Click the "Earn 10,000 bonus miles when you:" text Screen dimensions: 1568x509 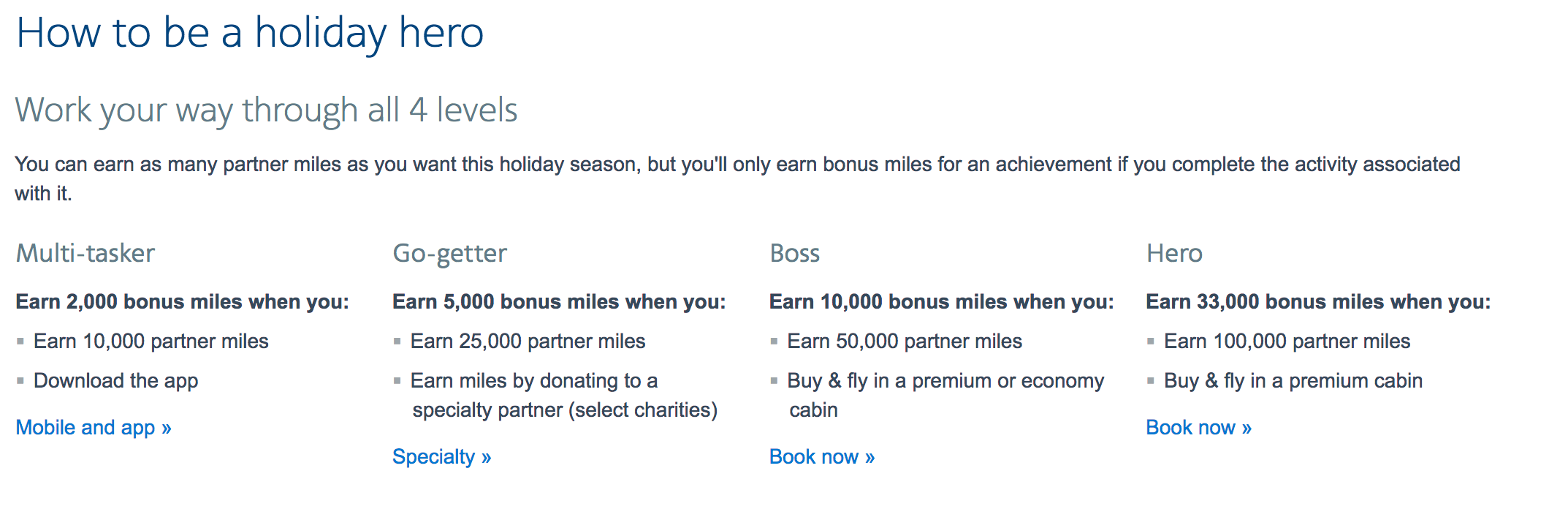(x=941, y=301)
